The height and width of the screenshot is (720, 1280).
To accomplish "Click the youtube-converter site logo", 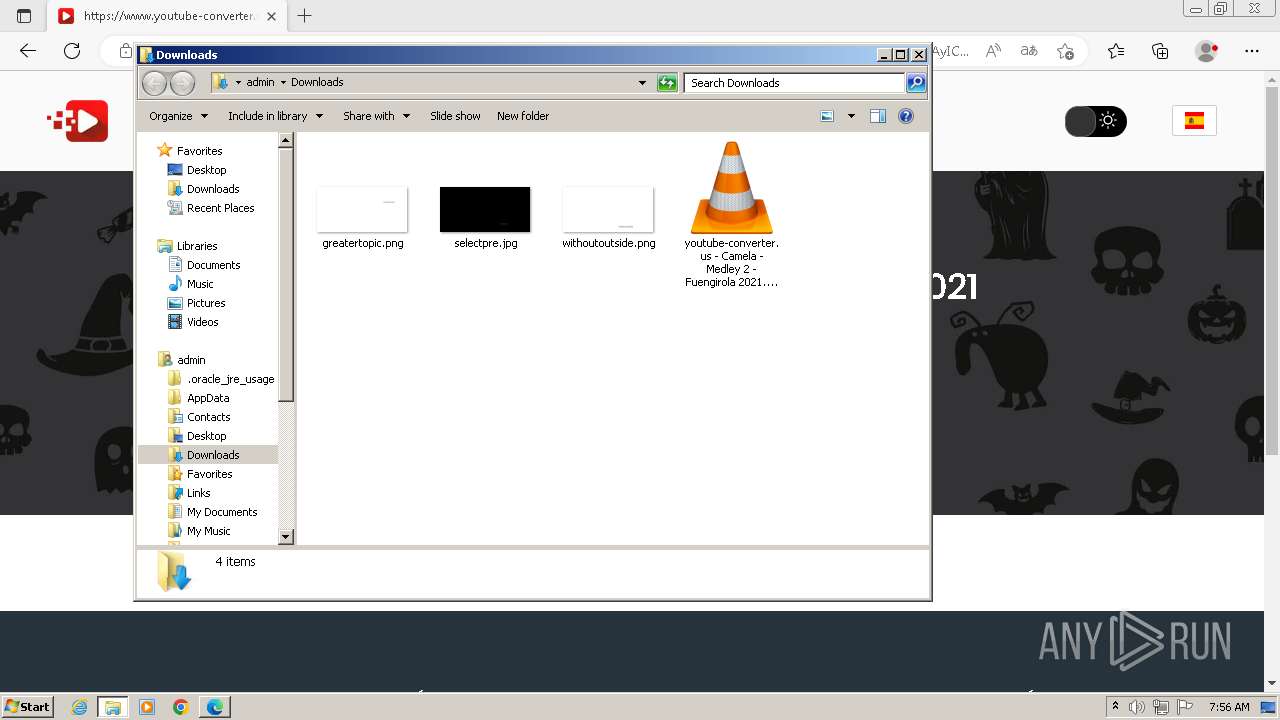I will 78,121.
